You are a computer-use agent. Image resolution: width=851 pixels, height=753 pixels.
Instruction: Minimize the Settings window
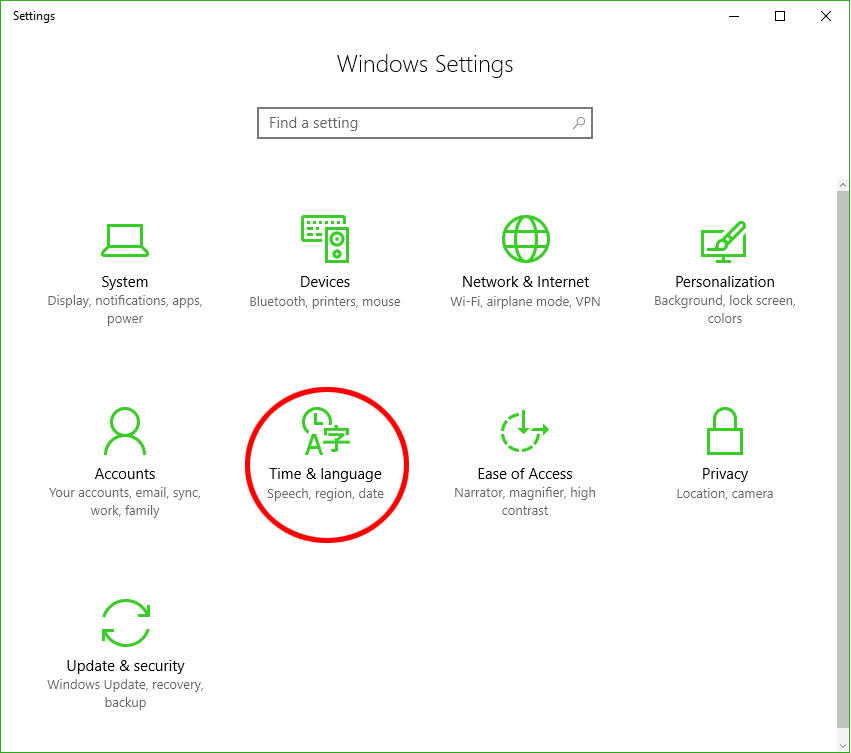click(x=734, y=16)
